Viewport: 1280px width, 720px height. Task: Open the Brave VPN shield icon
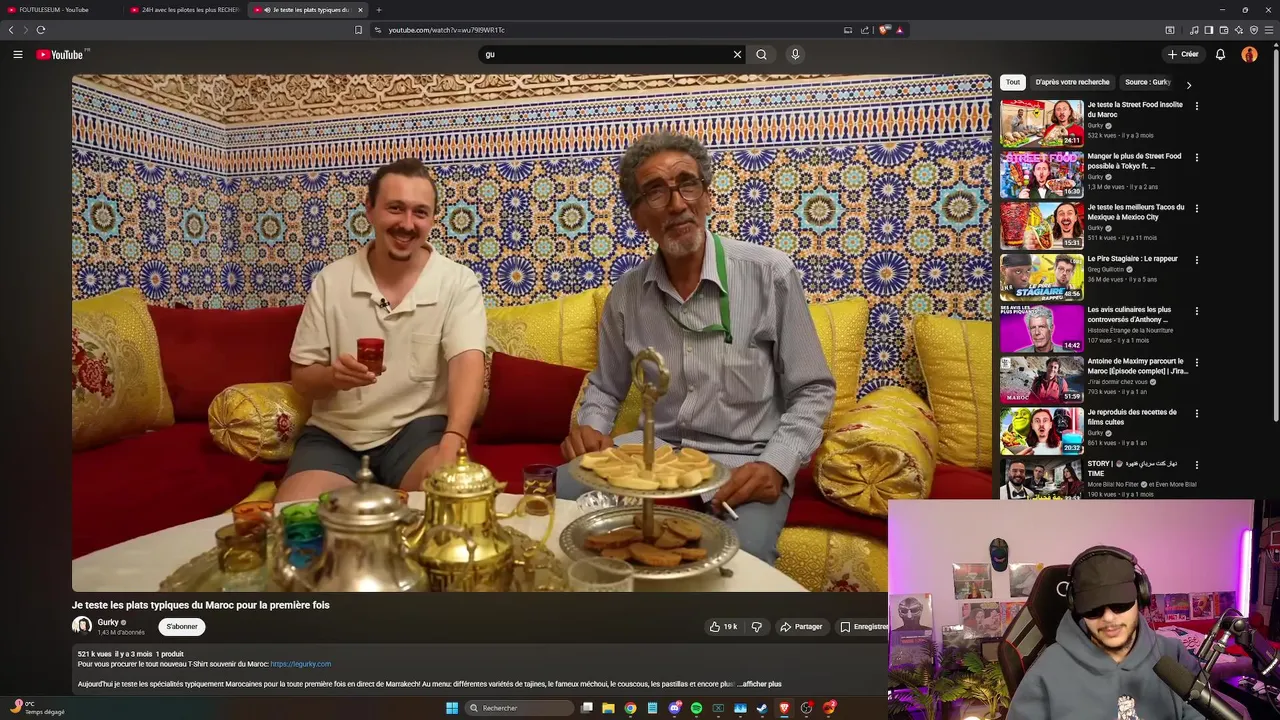pyautogui.click(x=1254, y=30)
